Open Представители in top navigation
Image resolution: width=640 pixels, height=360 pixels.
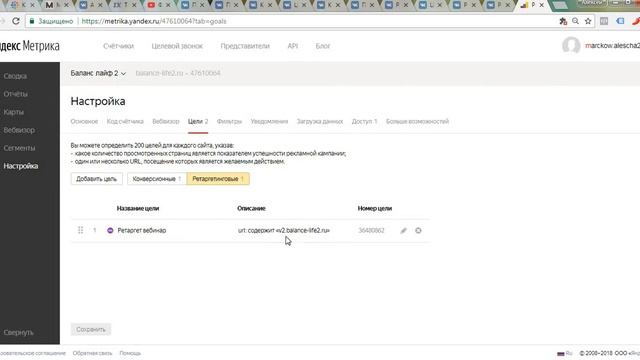pos(245,46)
